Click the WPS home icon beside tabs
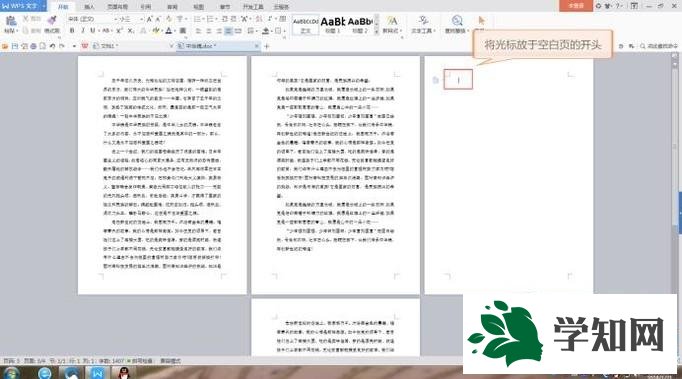The image size is (682, 379). coord(85,46)
